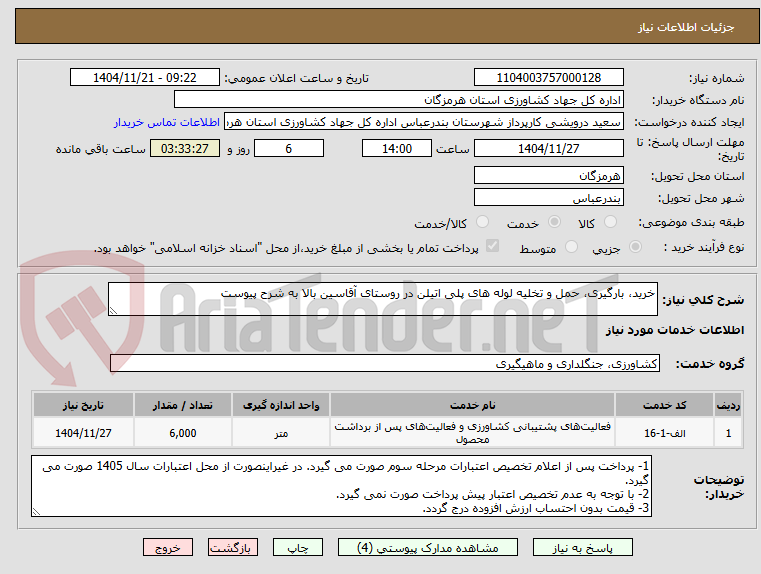Click the شرح کلی نیاز description textarea
The width and height of the screenshot is (761, 574).
(382, 299)
